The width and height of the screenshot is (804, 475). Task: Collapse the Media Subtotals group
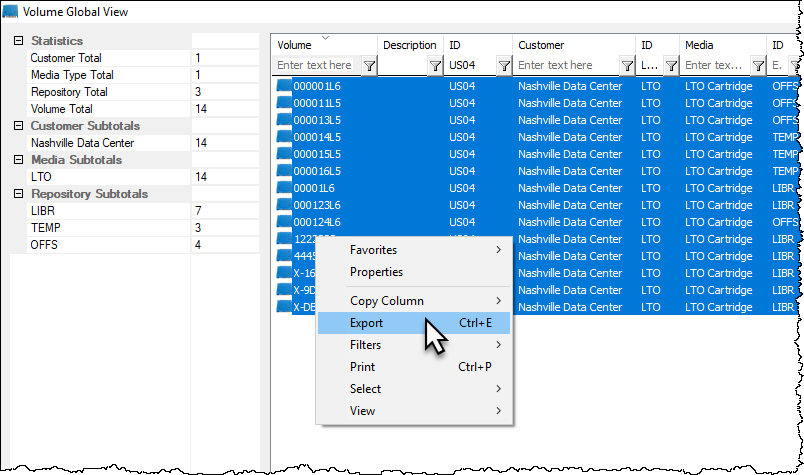(18, 160)
